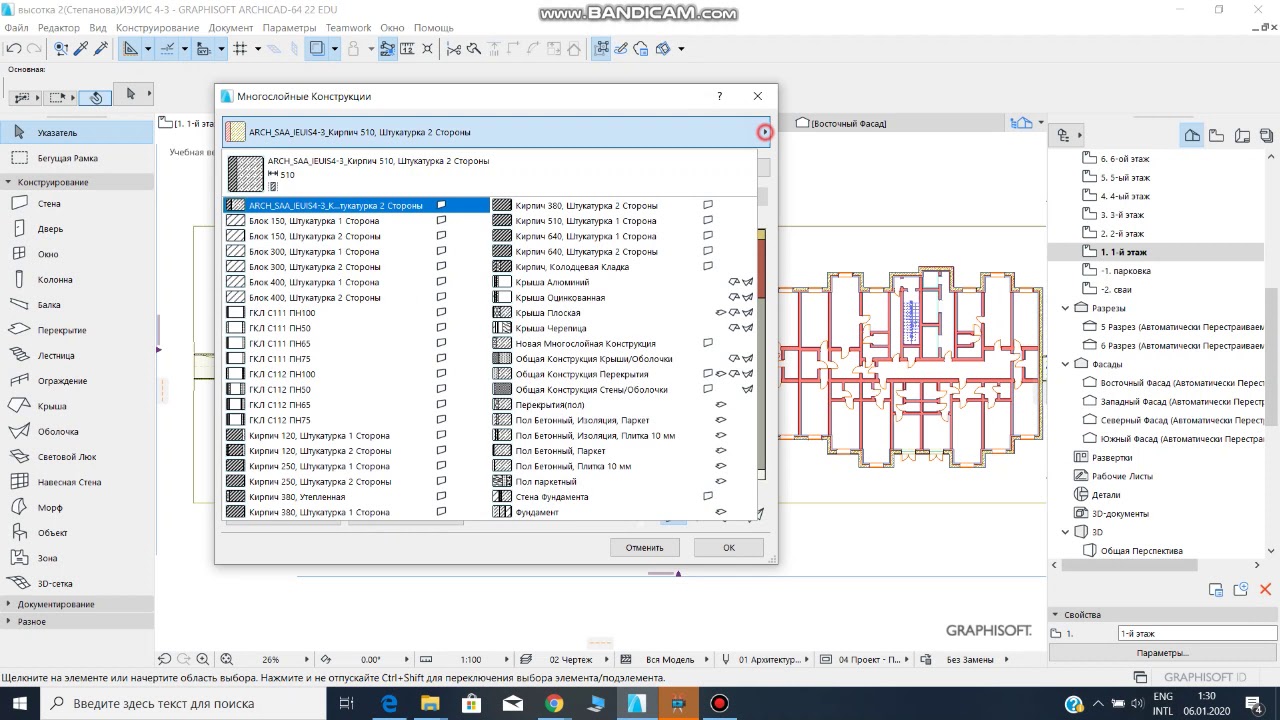Select the Стена (Wall) tool
Screen dimensions: 1280x720
[x=48, y=204]
